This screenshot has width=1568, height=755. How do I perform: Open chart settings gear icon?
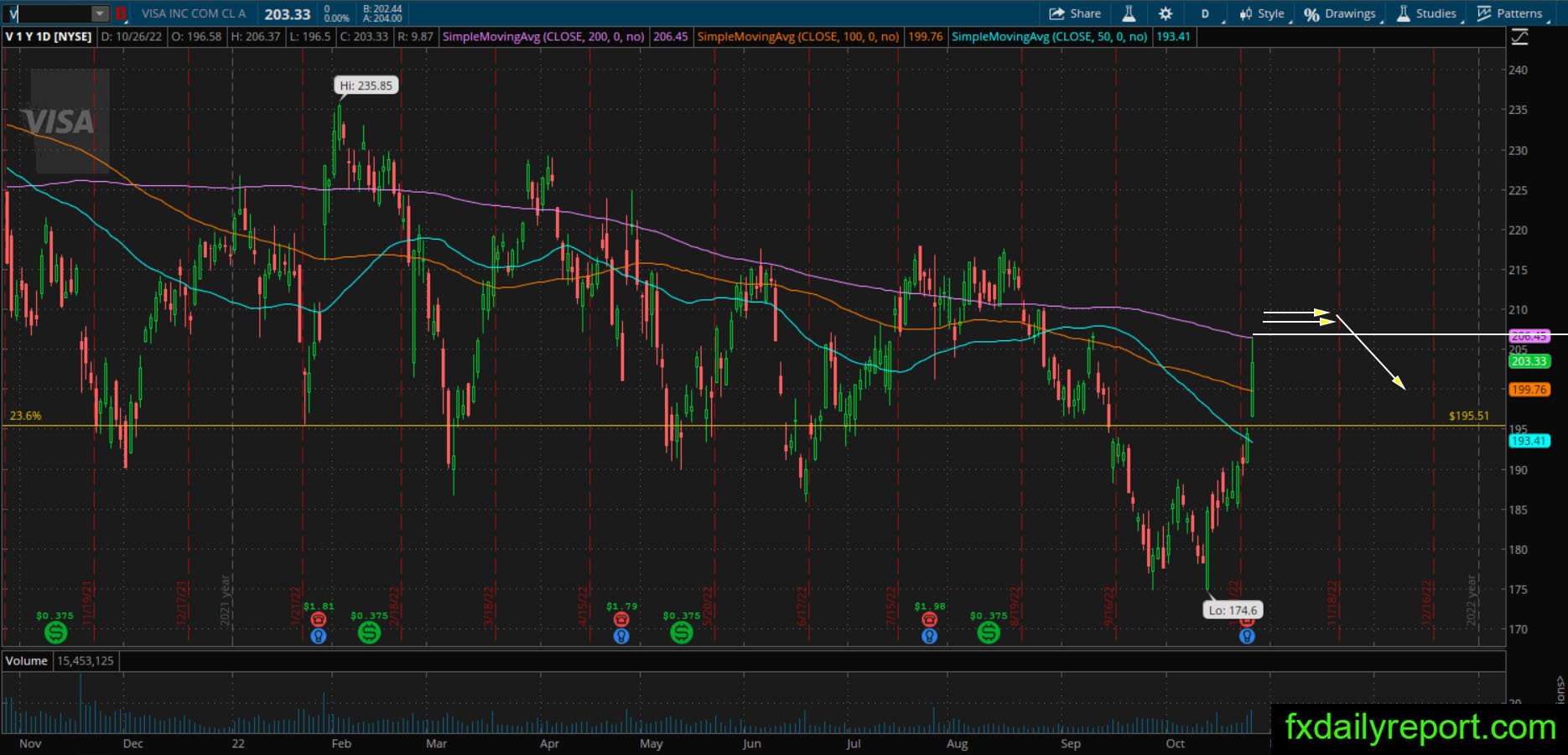1166,13
